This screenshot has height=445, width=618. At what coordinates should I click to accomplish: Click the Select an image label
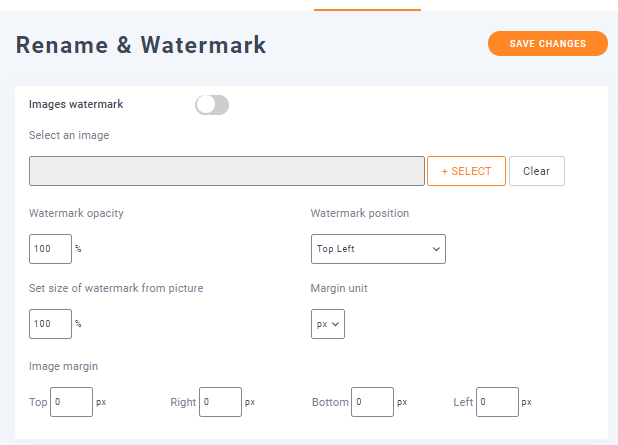pyautogui.click(x=69, y=135)
